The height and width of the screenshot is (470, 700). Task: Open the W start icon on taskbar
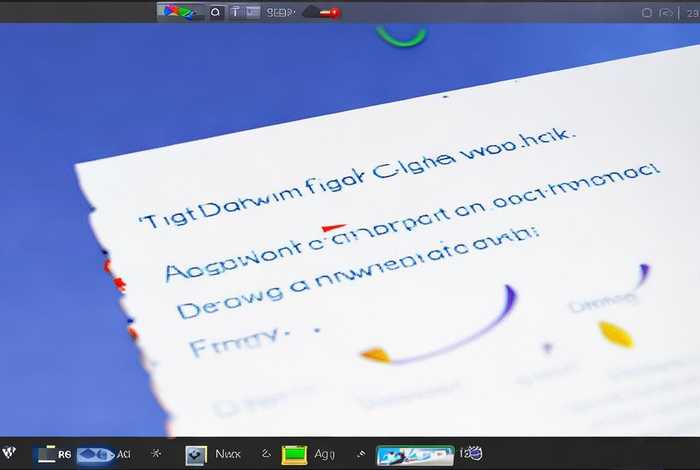click(10, 454)
